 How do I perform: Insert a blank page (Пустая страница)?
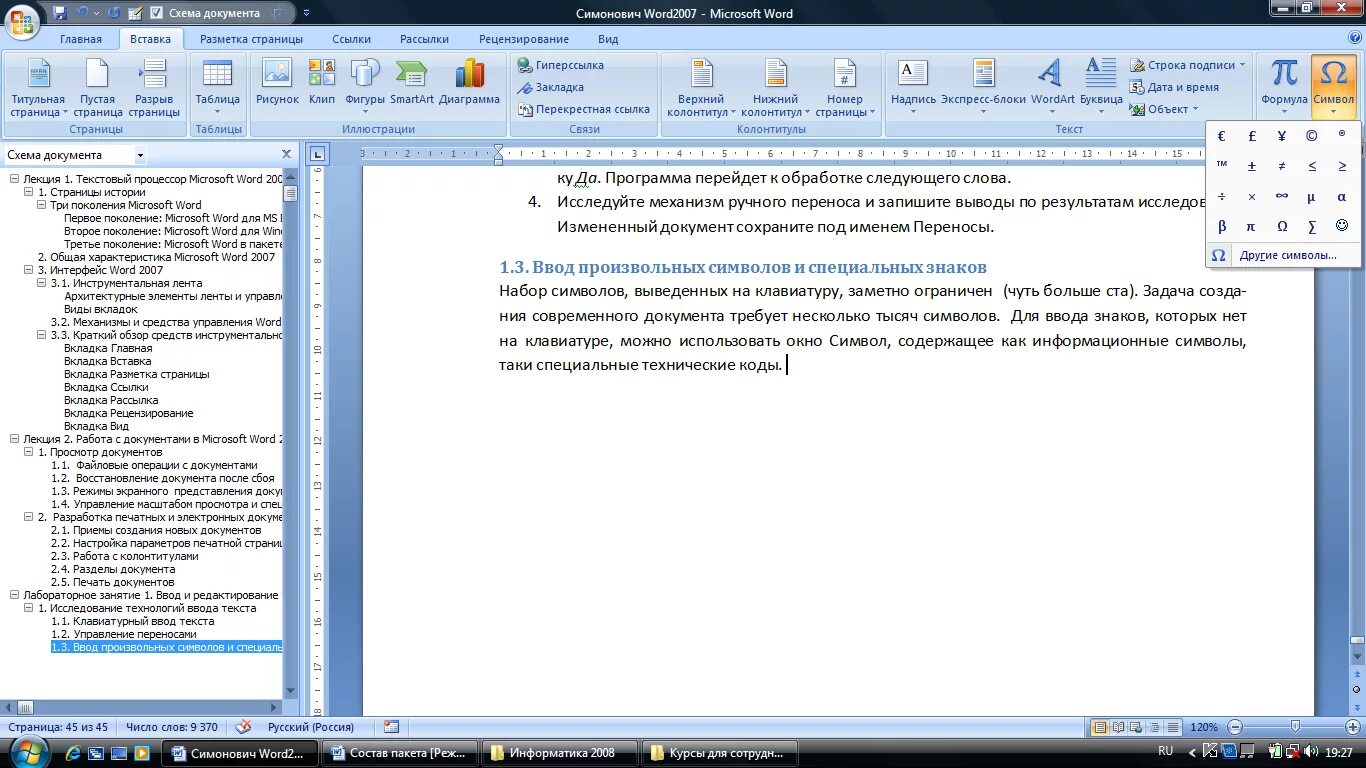(97, 88)
